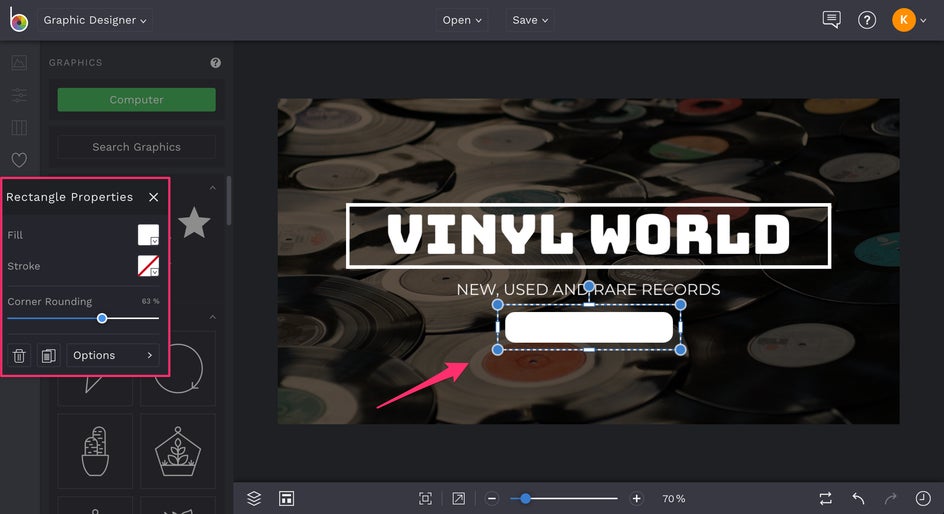Viewport: 944px width, 514px height.
Task: Duplicate the rectangle with copy icon
Action: pos(49,355)
